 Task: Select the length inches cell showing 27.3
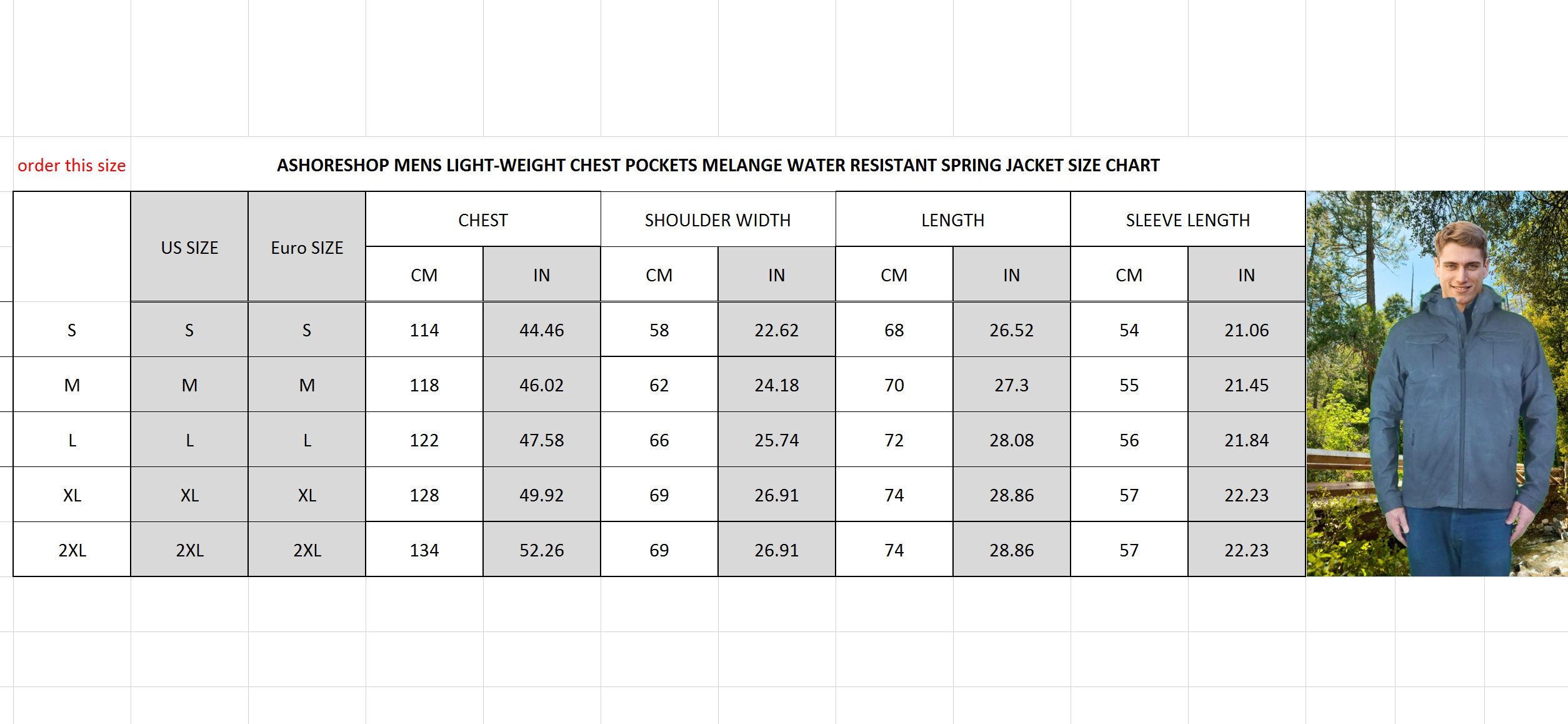tap(1012, 385)
